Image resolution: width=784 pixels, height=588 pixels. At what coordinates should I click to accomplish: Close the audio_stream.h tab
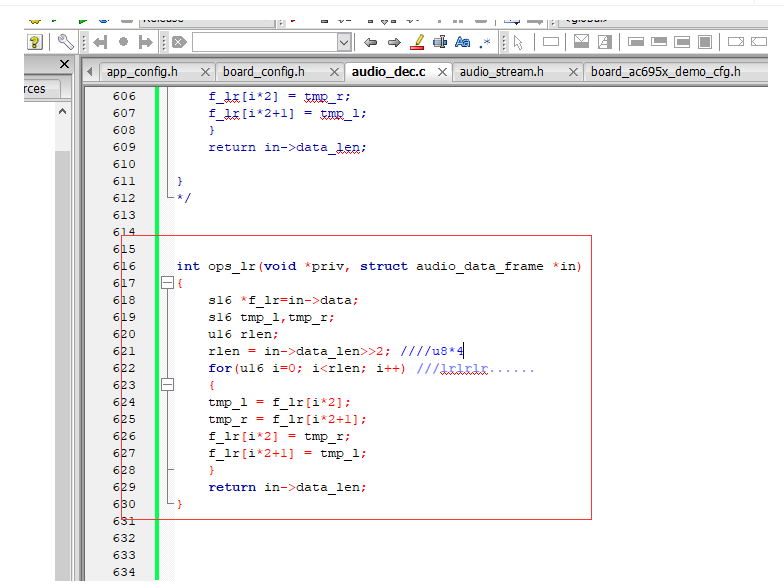tap(574, 72)
